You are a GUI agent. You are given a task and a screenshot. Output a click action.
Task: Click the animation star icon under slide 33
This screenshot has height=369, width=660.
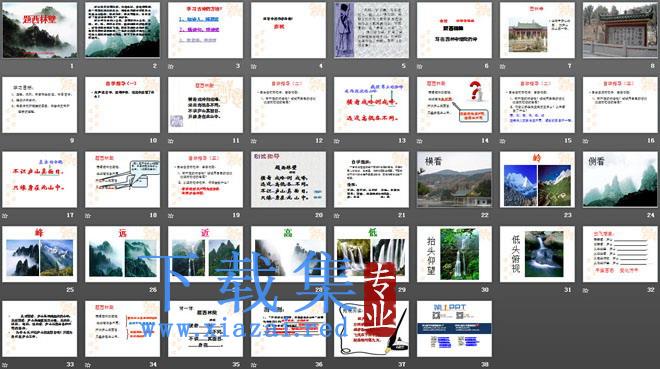click(x=5, y=365)
